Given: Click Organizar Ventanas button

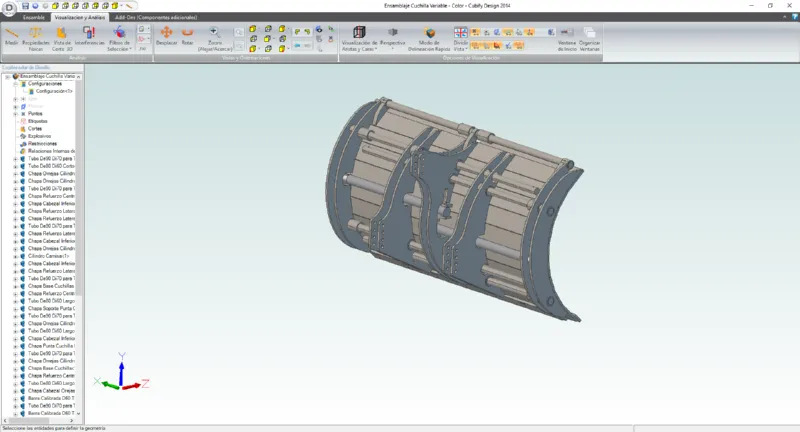Looking at the screenshot, I should [x=590, y=36].
